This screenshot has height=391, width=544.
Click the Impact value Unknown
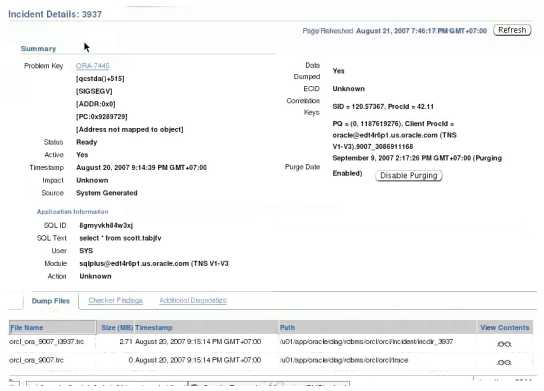[x=92, y=180]
